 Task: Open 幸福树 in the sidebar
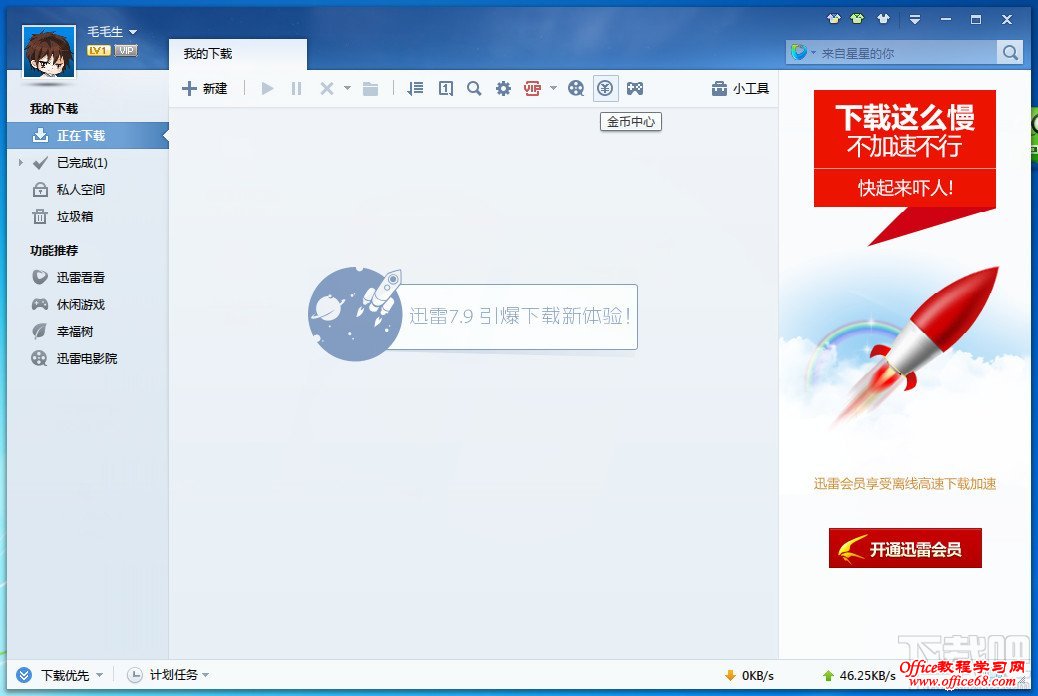(x=63, y=332)
